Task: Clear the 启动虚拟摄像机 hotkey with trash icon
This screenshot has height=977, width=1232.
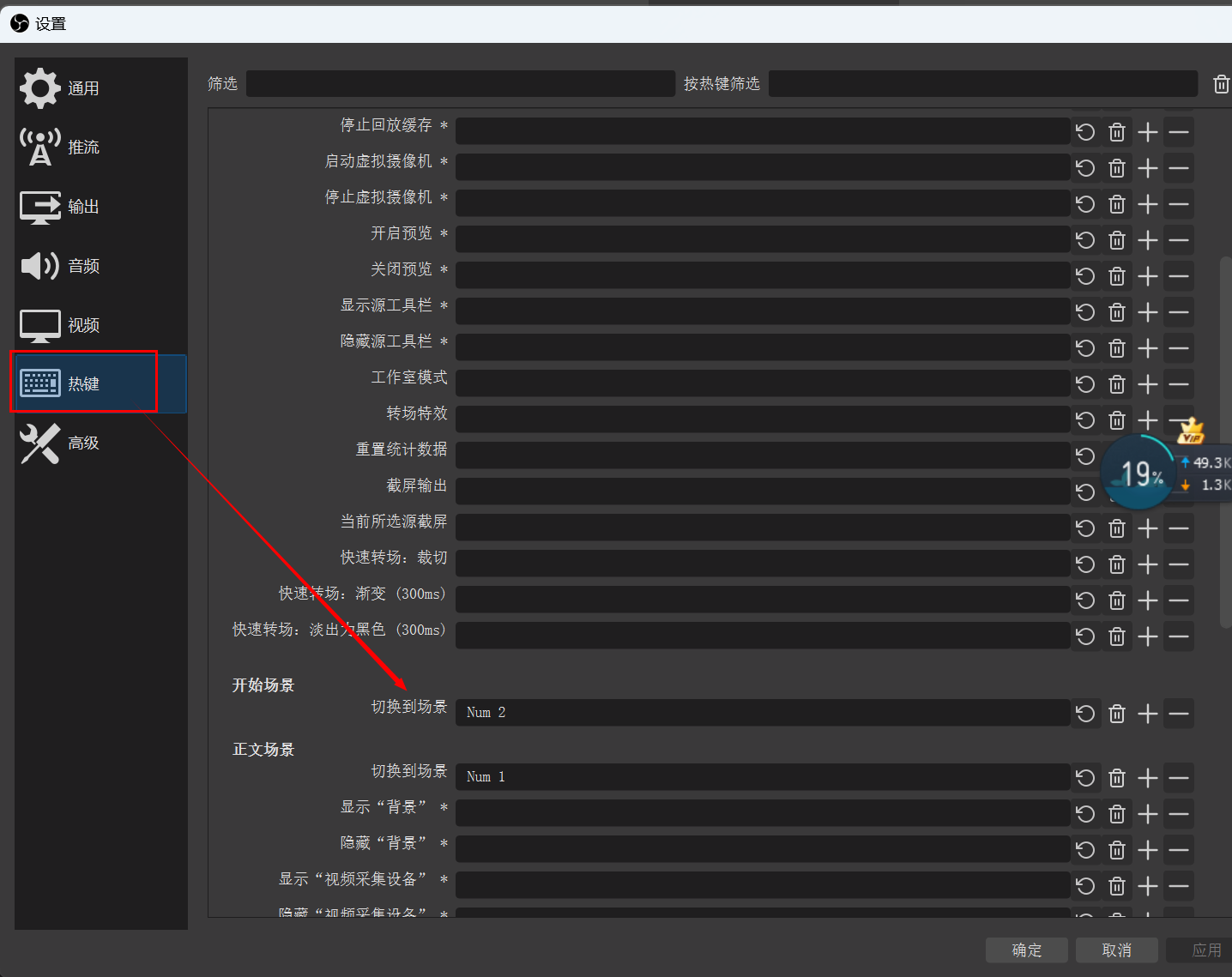Action: pos(1117,168)
